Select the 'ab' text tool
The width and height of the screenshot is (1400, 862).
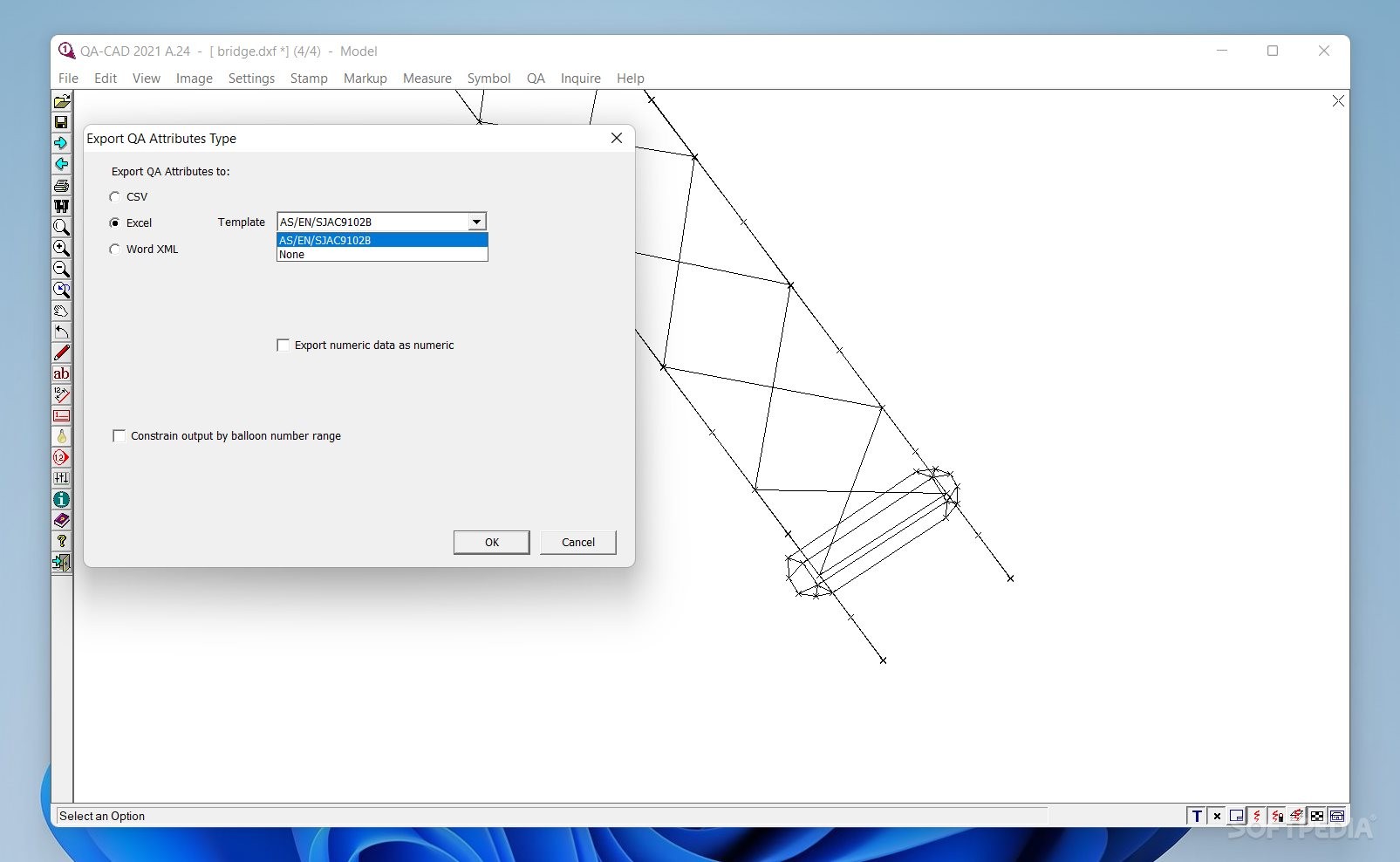[x=61, y=374]
